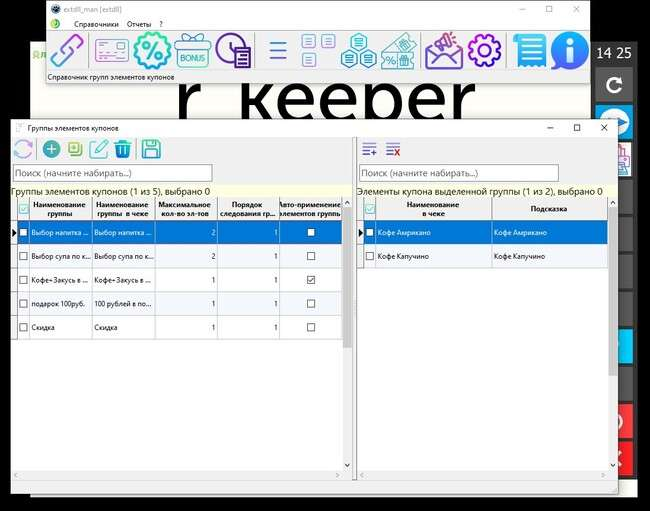Check the Кофе Капучино row checkbox
This screenshot has width=650, height=511.
tap(370, 256)
